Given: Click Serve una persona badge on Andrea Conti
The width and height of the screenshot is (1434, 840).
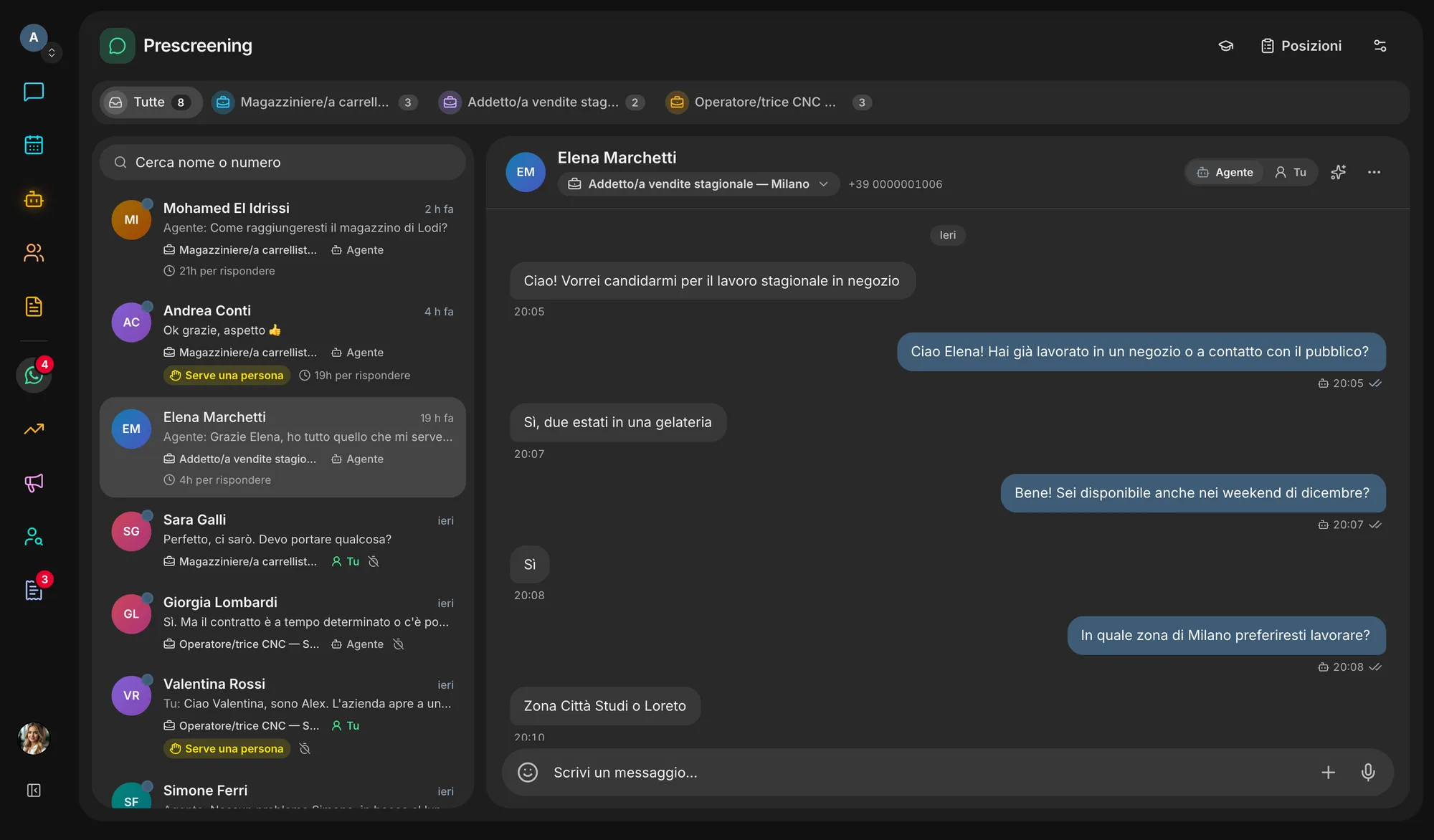Looking at the screenshot, I should pos(227,376).
